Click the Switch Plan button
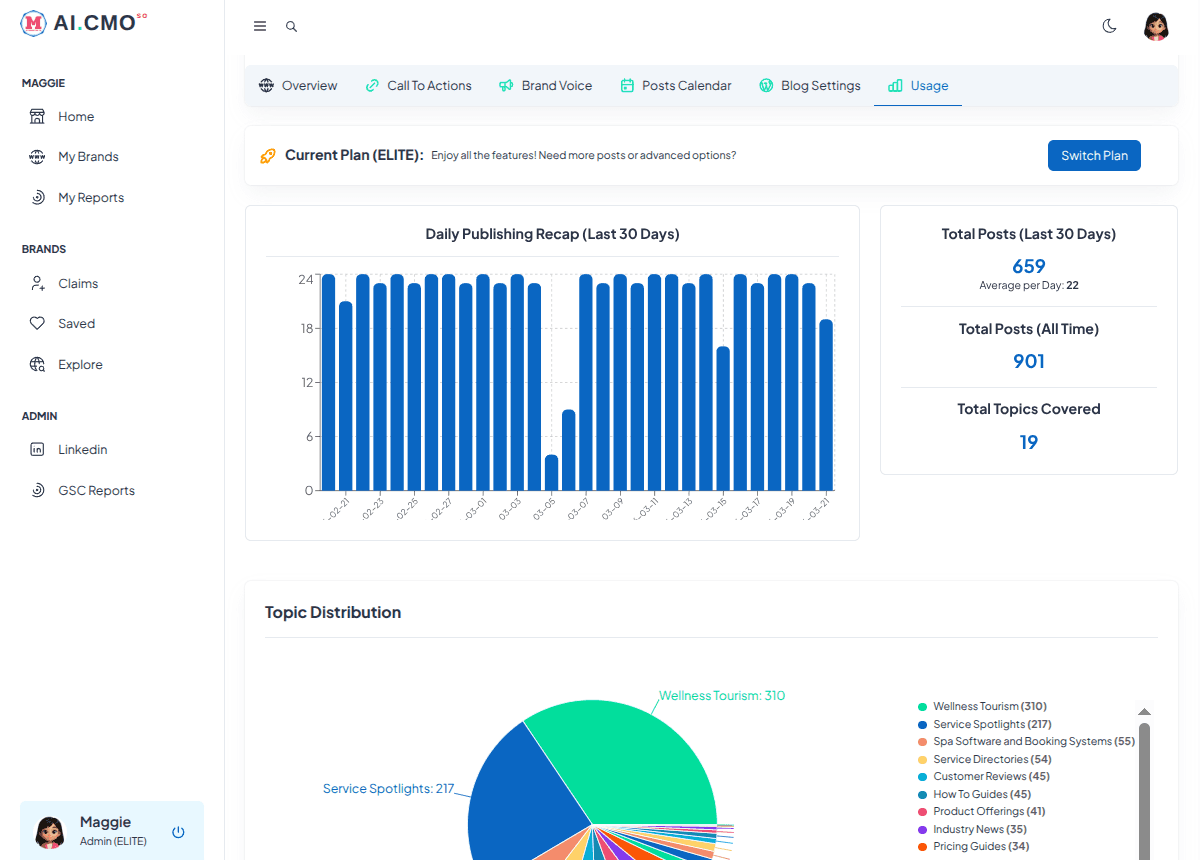1200x860 pixels. 1094,155
